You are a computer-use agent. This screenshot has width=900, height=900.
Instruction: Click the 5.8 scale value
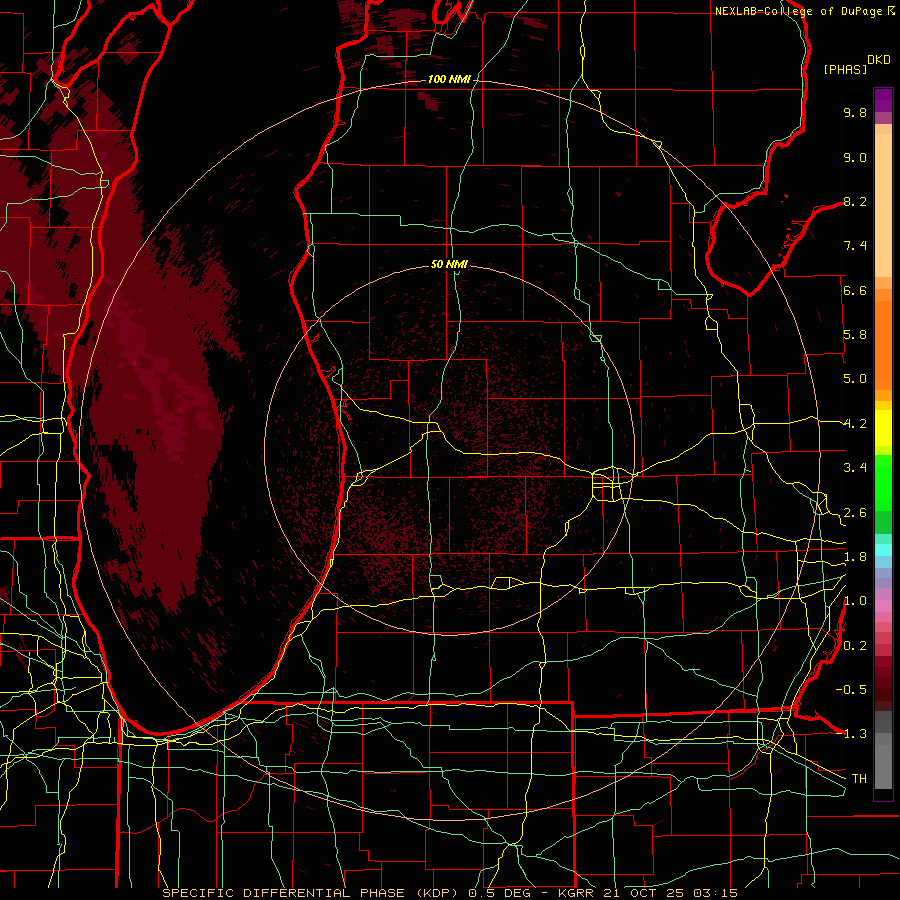click(855, 335)
